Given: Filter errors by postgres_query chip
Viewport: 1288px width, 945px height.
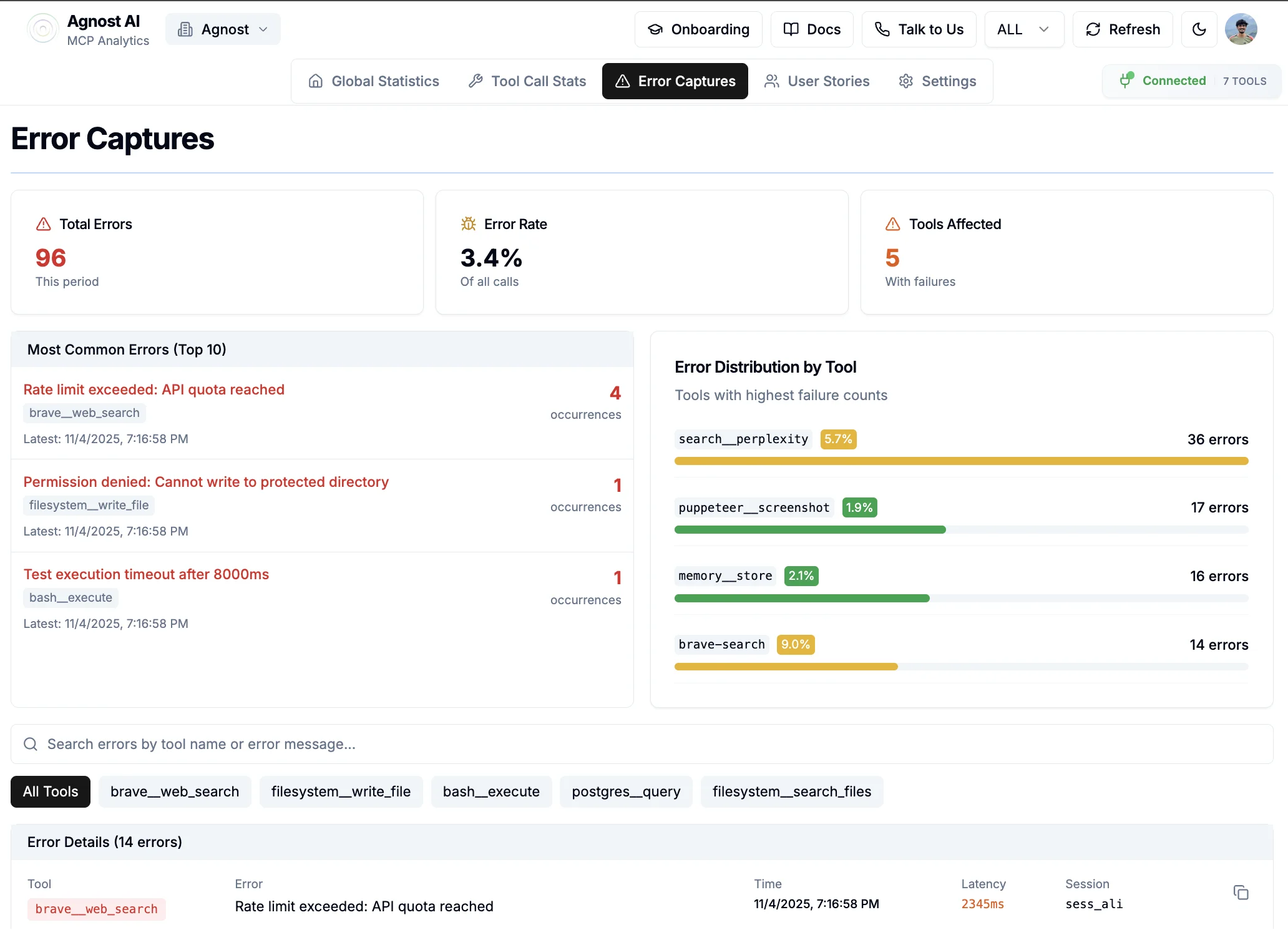Looking at the screenshot, I should (x=626, y=791).
